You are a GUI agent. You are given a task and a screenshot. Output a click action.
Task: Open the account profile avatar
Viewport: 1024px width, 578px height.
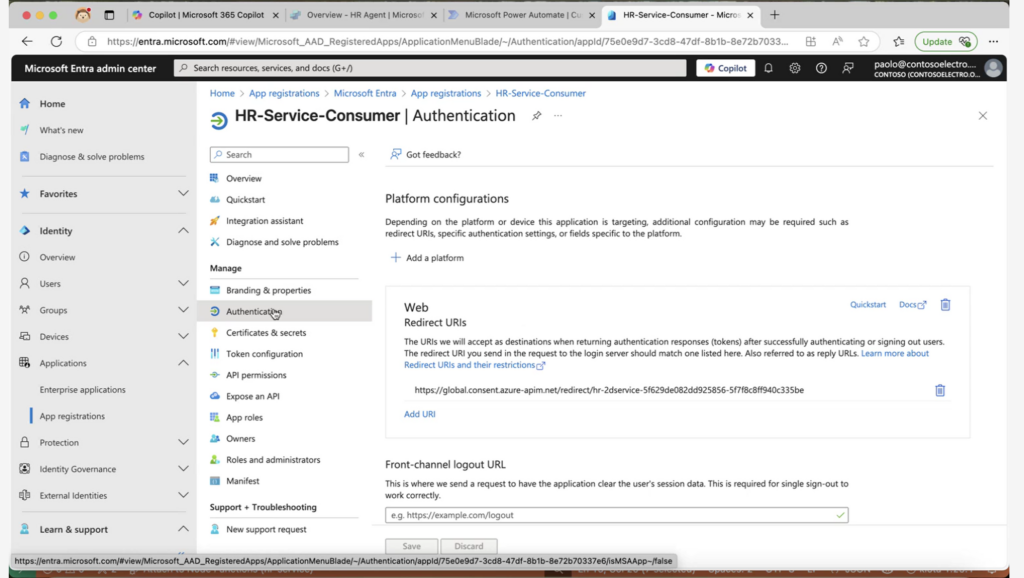tap(993, 68)
